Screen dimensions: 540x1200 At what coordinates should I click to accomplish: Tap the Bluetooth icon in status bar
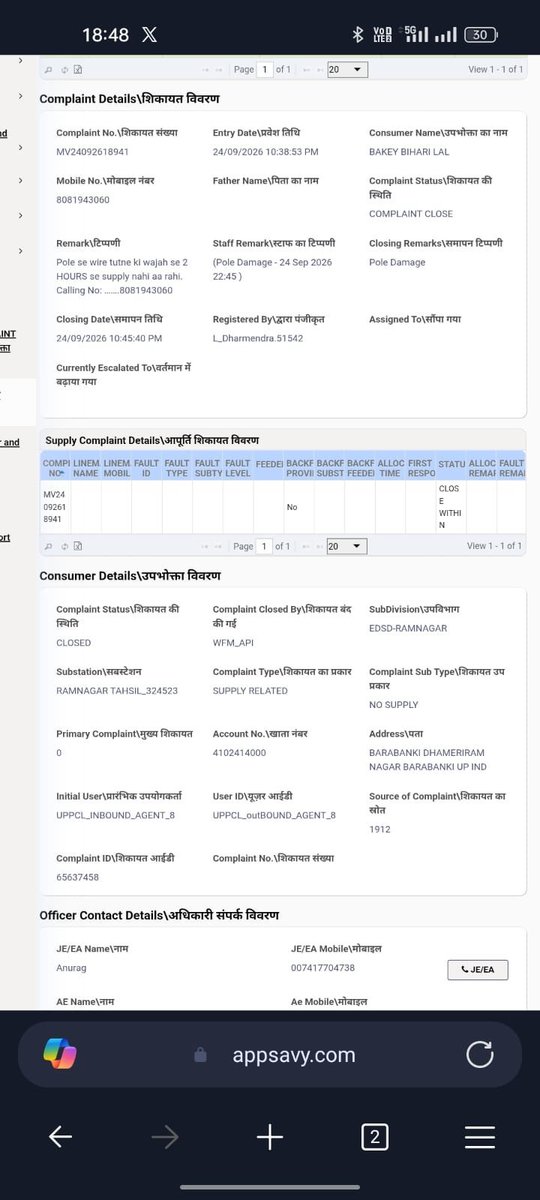[357, 34]
